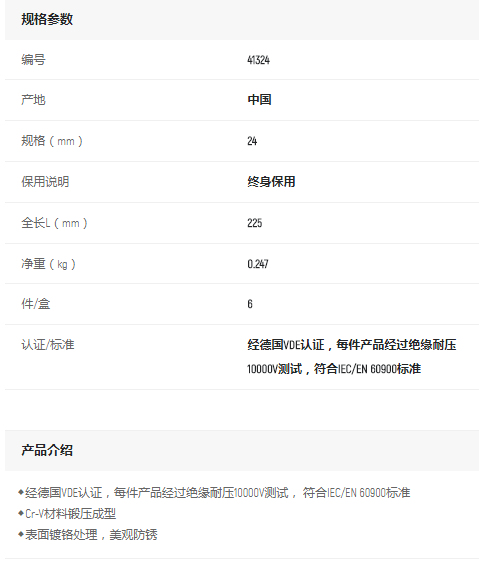Screen dimensions: 479x562
Task: Click the bold VDE认证 certification text
Action: 352,357
